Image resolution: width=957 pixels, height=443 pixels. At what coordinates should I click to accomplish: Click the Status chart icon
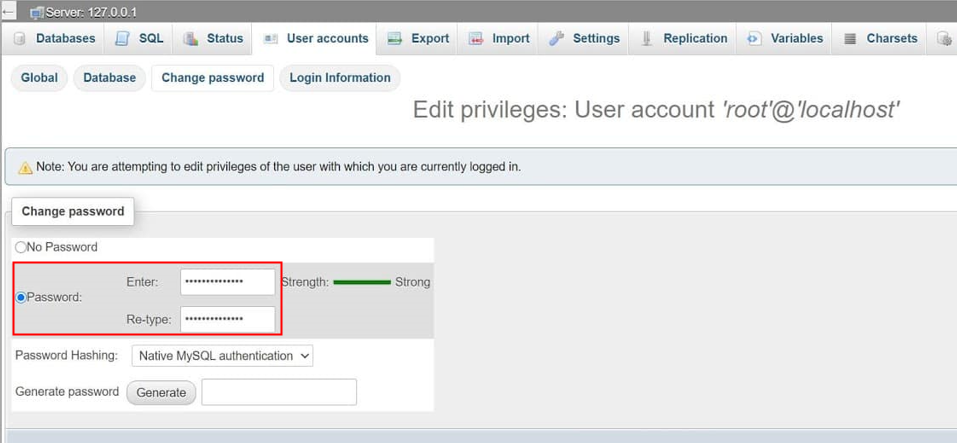pyautogui.click(x=190, y=38)
